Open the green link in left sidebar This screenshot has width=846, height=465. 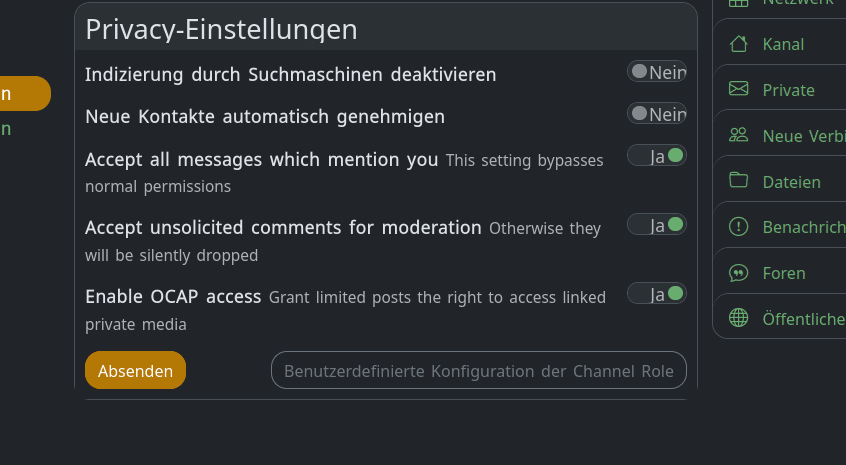pos(6,129)
